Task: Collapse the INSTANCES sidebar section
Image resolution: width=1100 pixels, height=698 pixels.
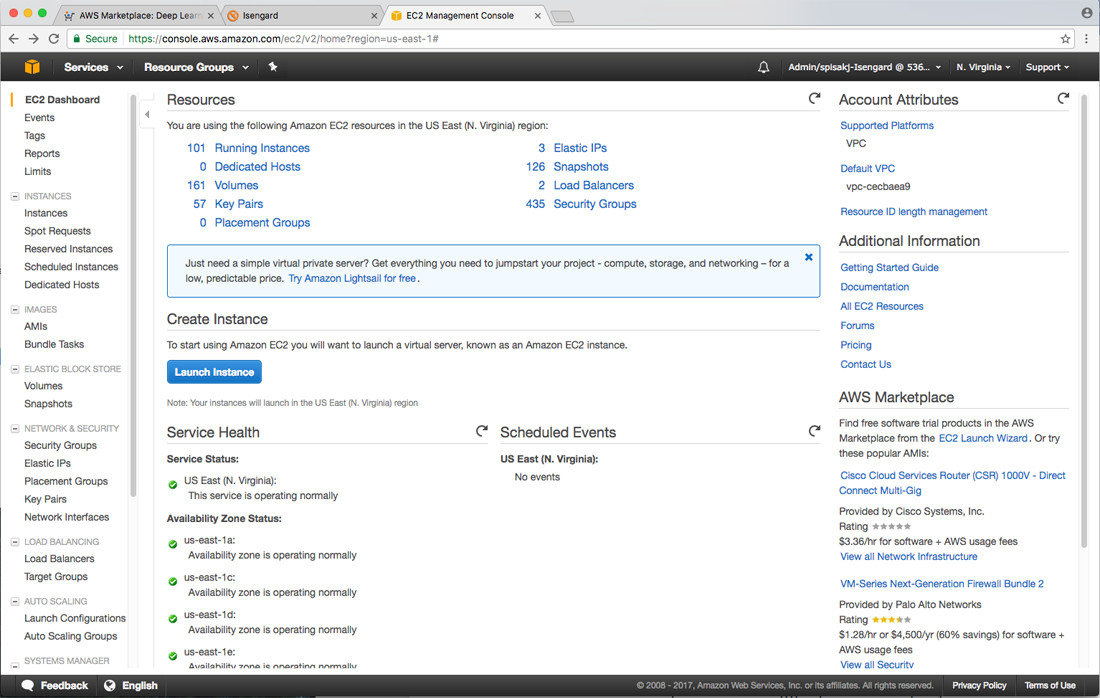Action: tap(15, 196)
